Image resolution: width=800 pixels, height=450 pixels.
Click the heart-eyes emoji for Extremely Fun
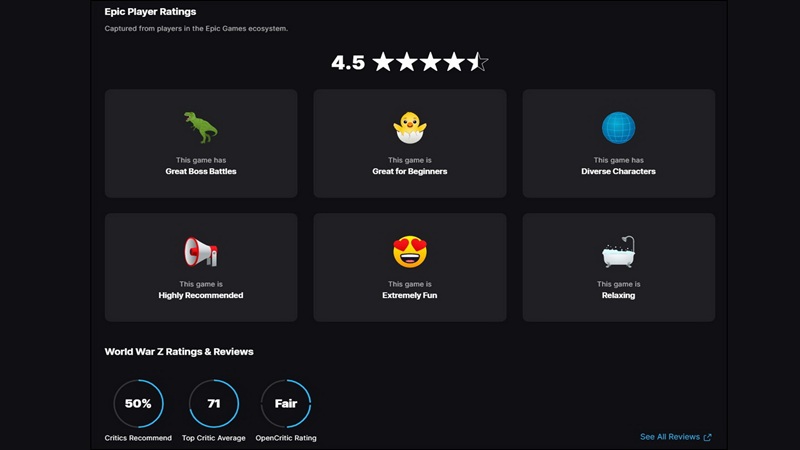point(410,252)
